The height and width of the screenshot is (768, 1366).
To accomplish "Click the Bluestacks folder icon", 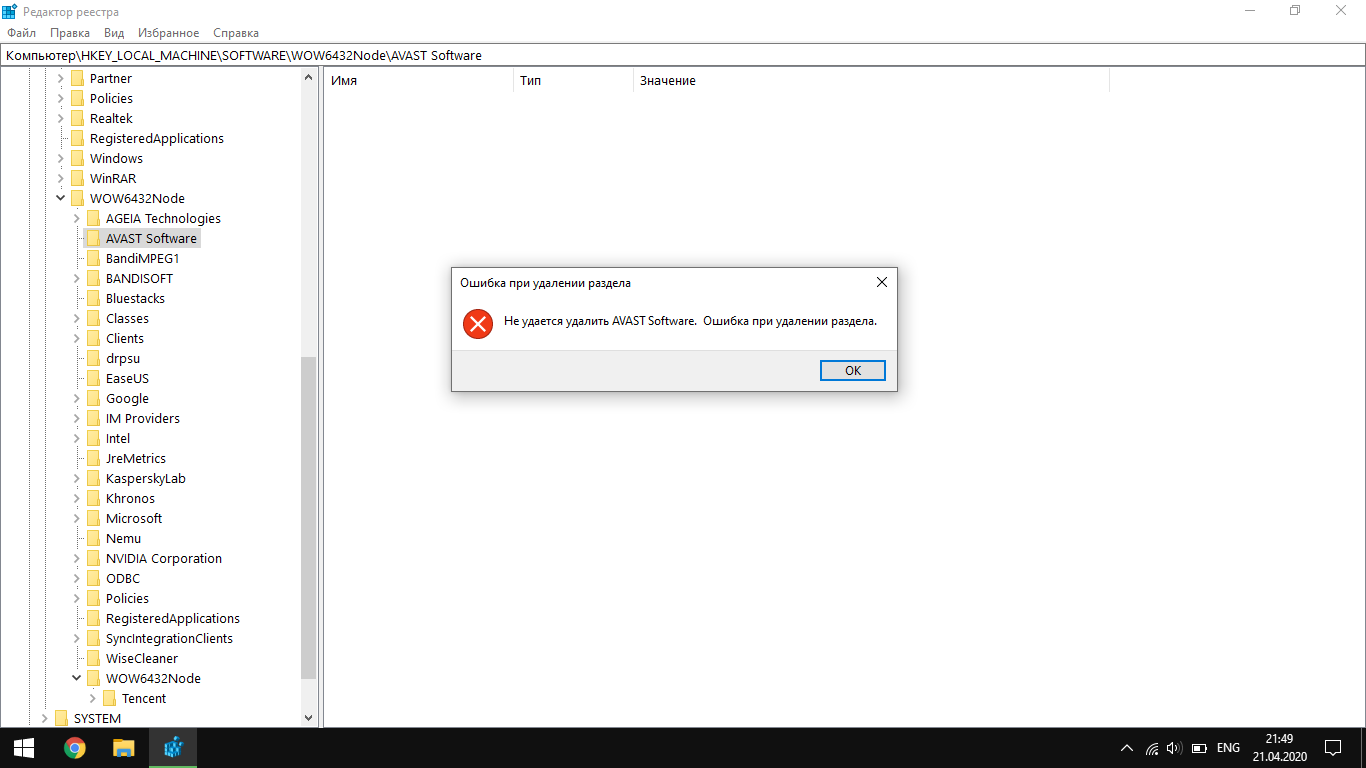I will (x=93, y=298).
